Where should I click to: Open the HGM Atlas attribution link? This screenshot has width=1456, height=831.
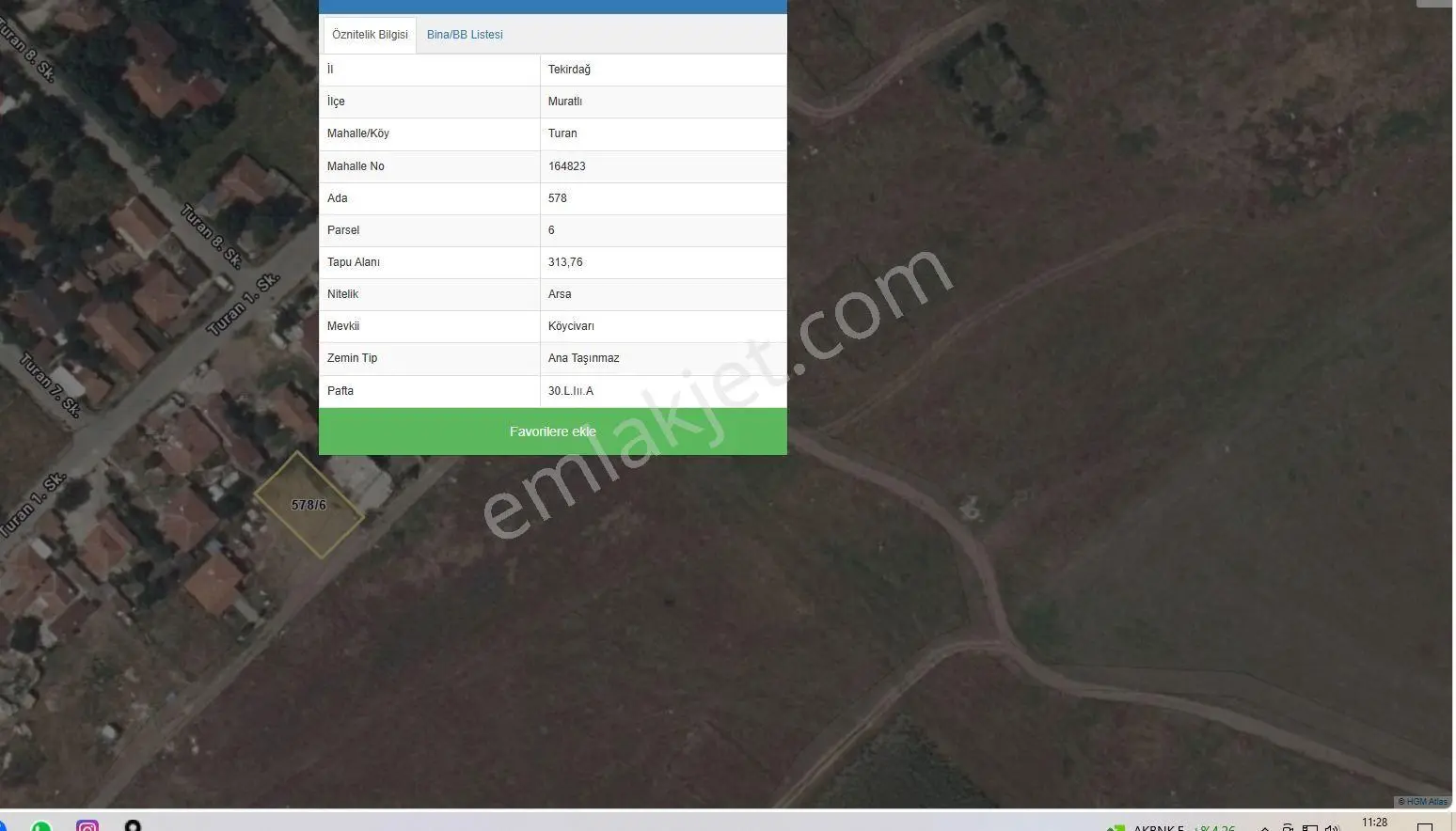[1427, 802]
